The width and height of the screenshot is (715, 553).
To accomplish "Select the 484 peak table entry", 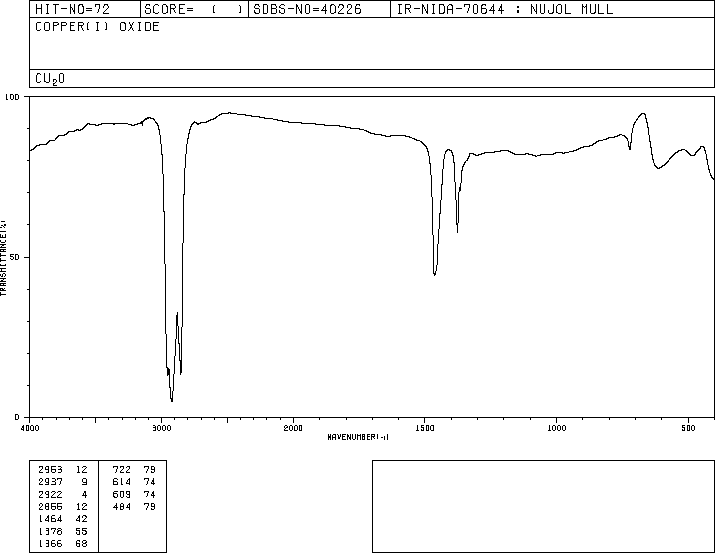I will click(134, 506).
